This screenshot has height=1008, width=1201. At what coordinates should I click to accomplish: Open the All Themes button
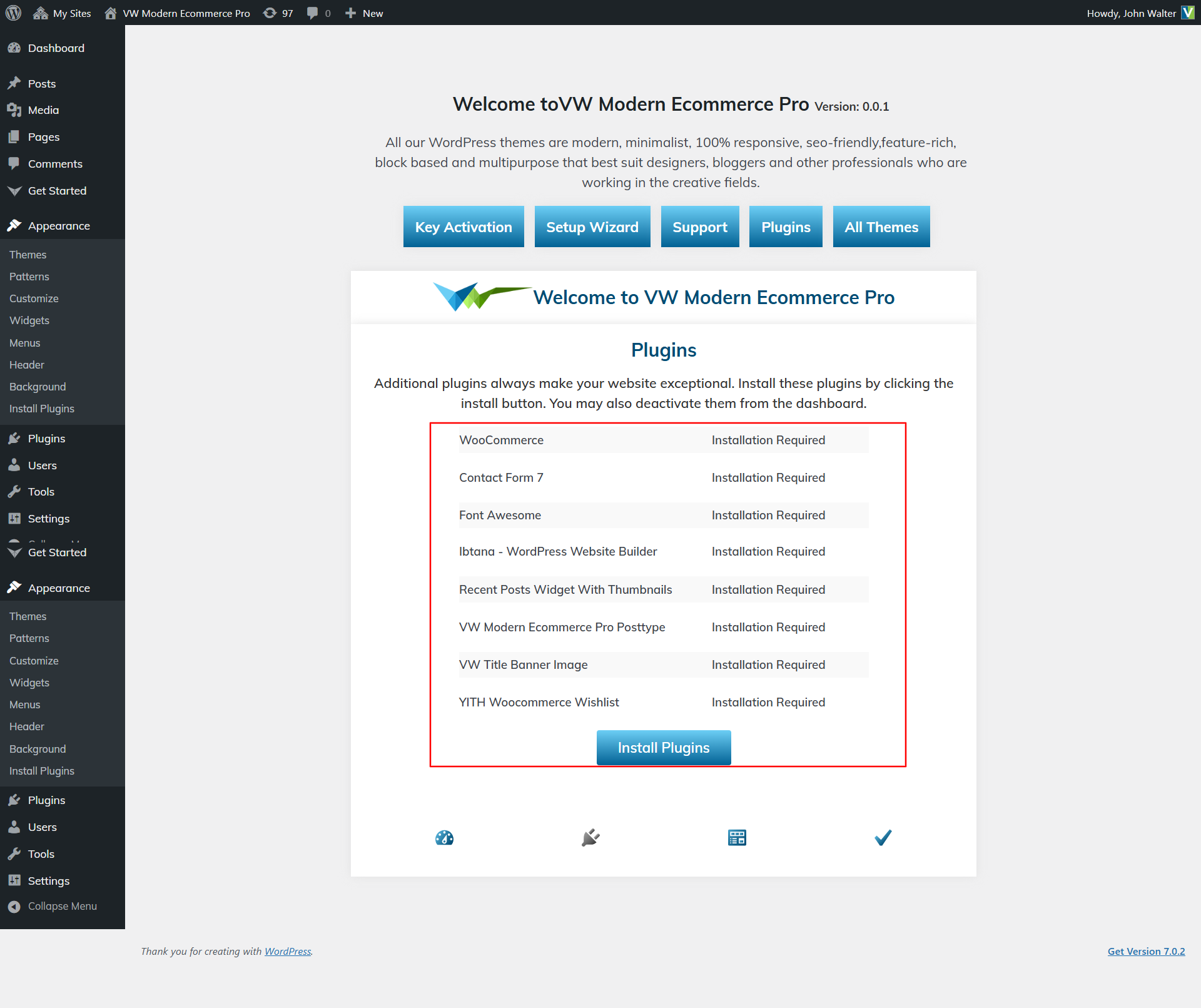[881, 227]
